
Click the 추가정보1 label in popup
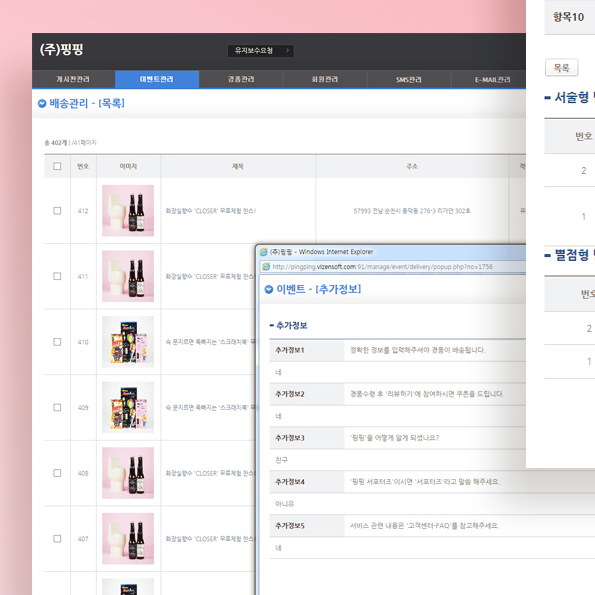[290, 350]
